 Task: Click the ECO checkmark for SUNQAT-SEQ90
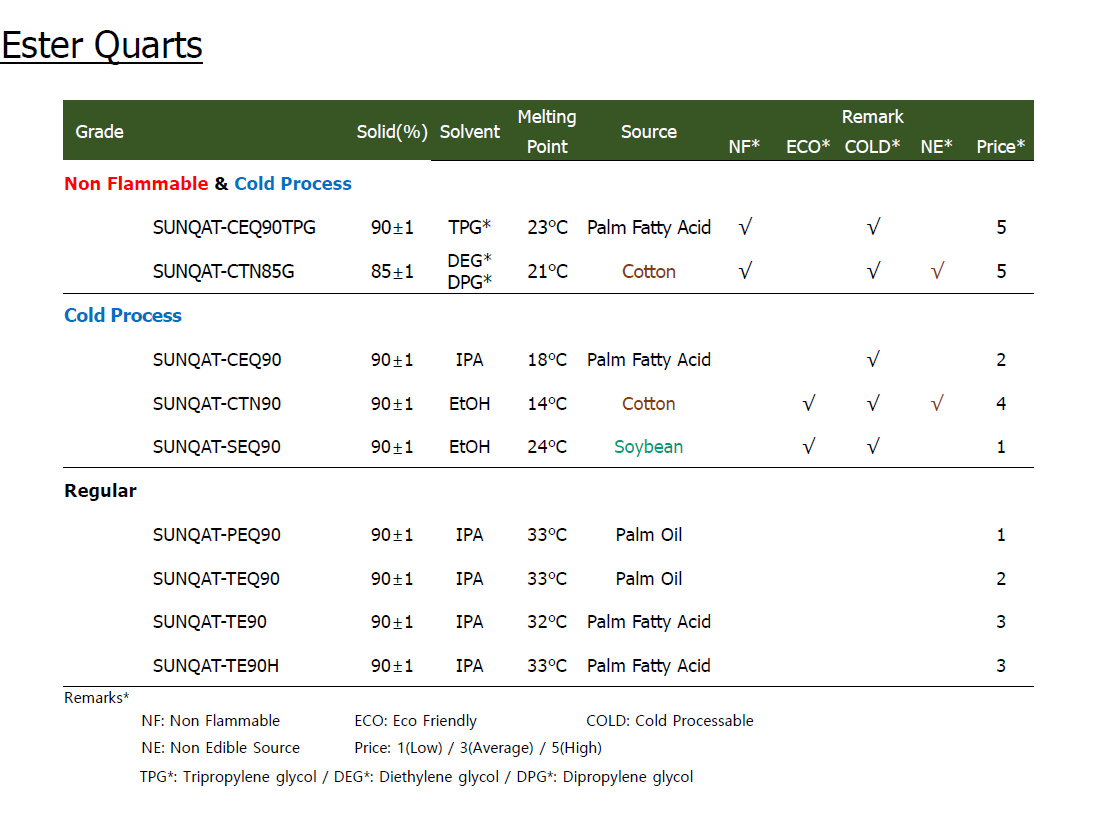pos(809,447)
